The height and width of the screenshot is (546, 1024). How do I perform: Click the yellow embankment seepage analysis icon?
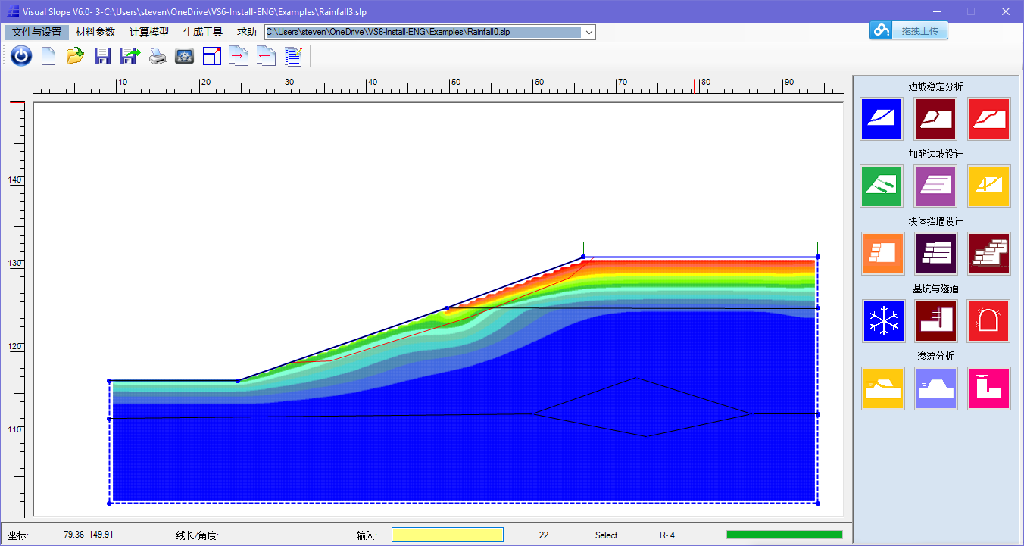[882, 388]
